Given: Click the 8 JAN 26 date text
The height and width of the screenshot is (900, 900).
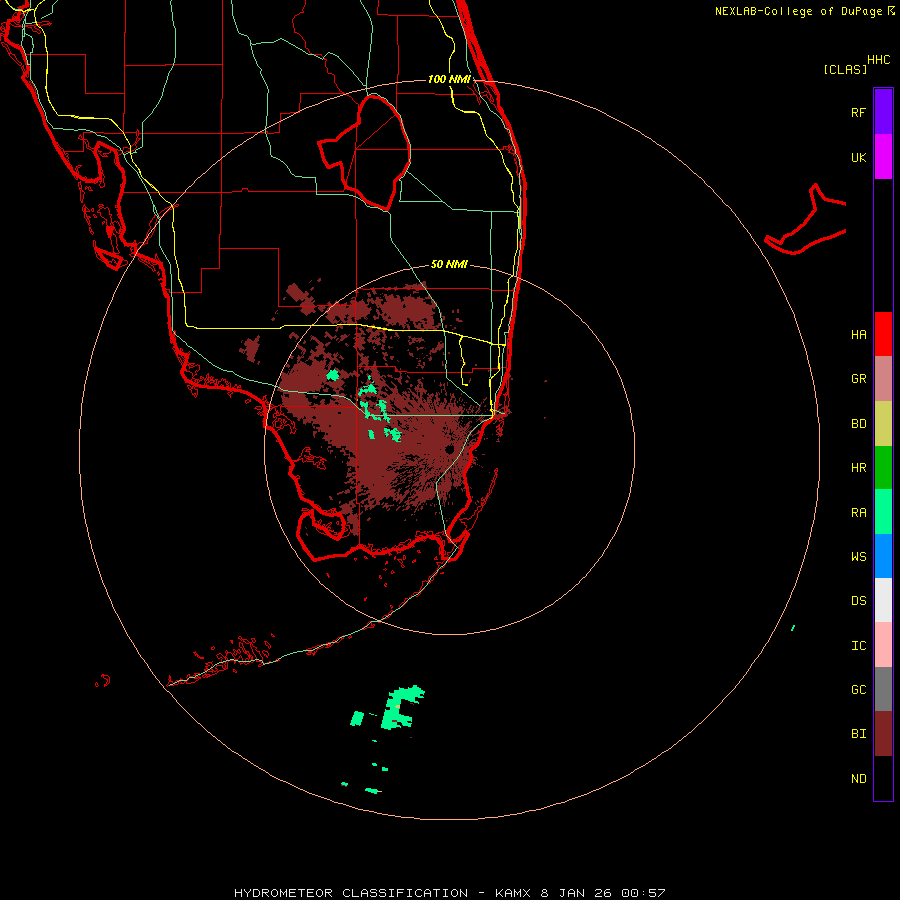Looking at the screenshot, I should pyautogui.click(x=576, y=893).
